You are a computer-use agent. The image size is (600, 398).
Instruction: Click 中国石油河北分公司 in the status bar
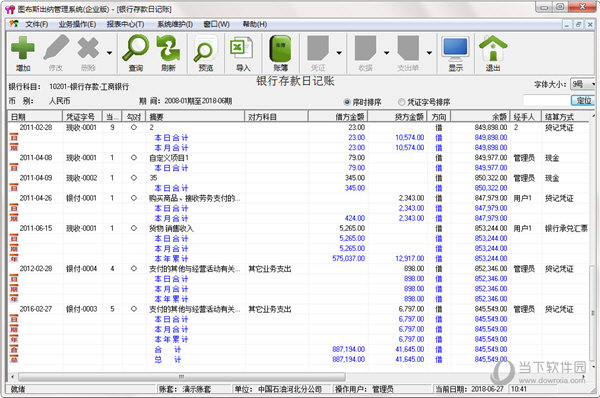(290, 389)
